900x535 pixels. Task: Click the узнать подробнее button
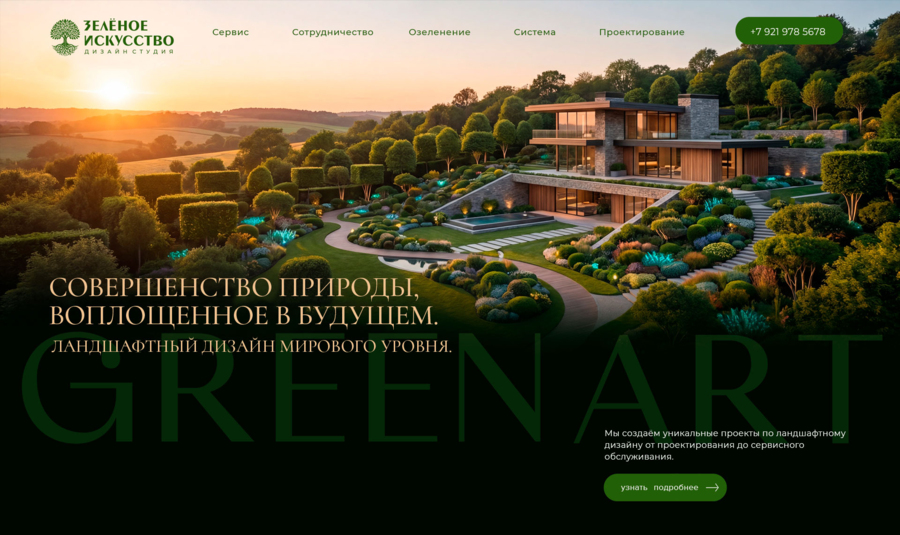(665, 487)
